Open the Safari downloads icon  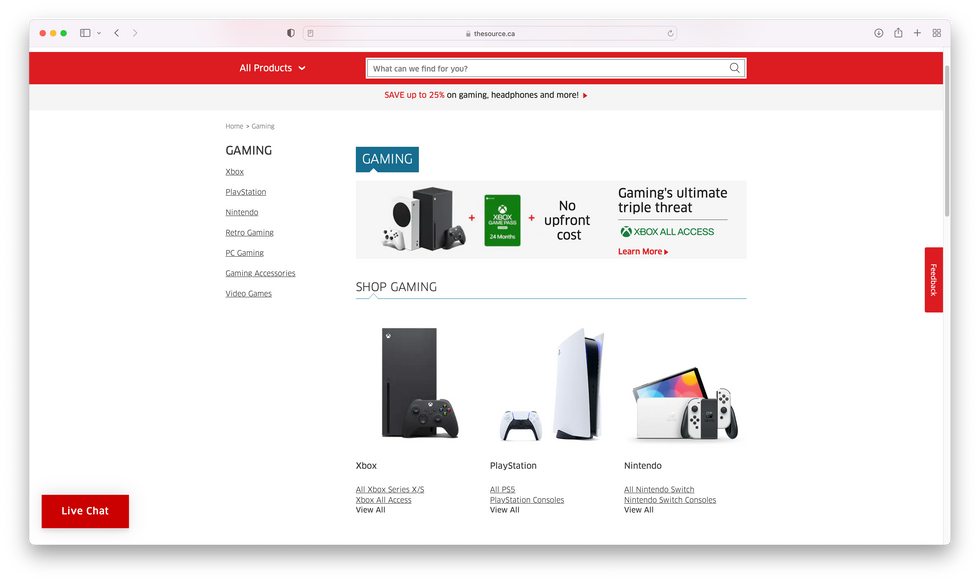(x=878, y=33)
